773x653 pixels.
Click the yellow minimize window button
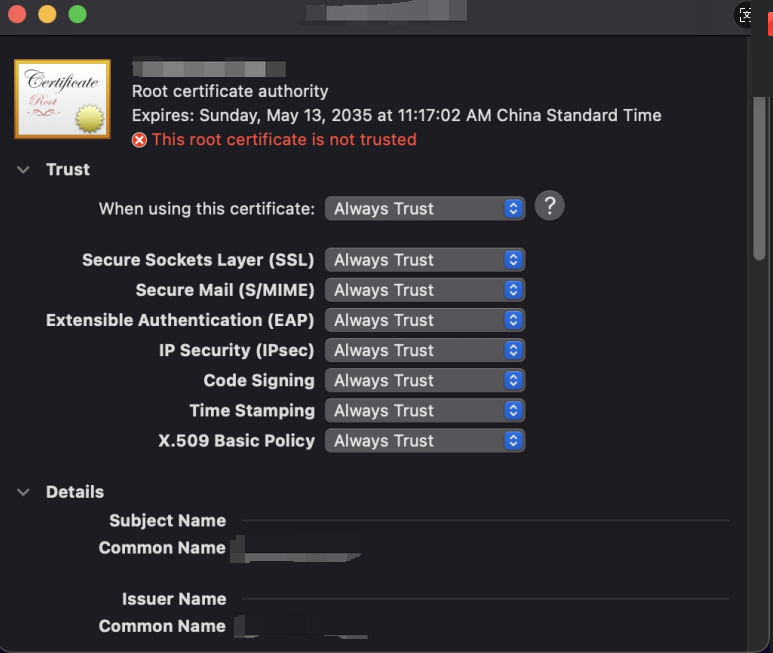click(x=47, y=14)
